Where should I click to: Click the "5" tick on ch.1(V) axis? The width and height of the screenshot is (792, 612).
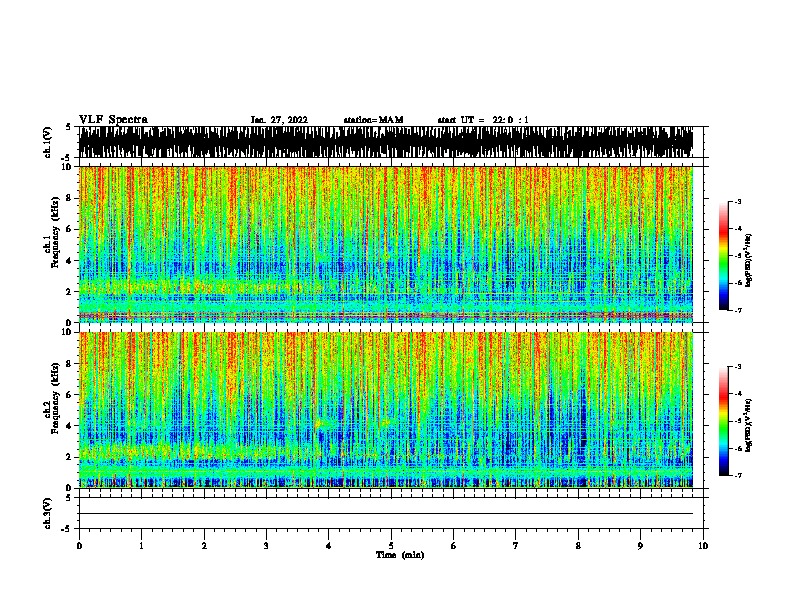coord(69,127)
